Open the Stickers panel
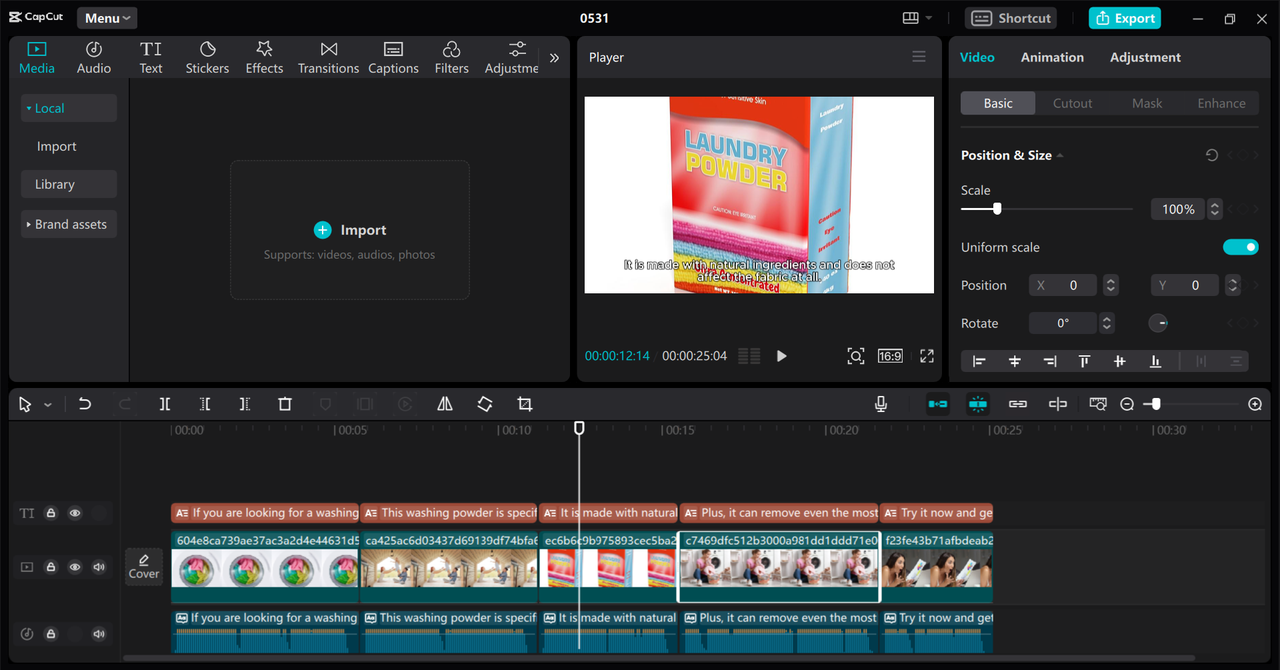This screenshot has height=670, width=1280. tap(207, 58)
